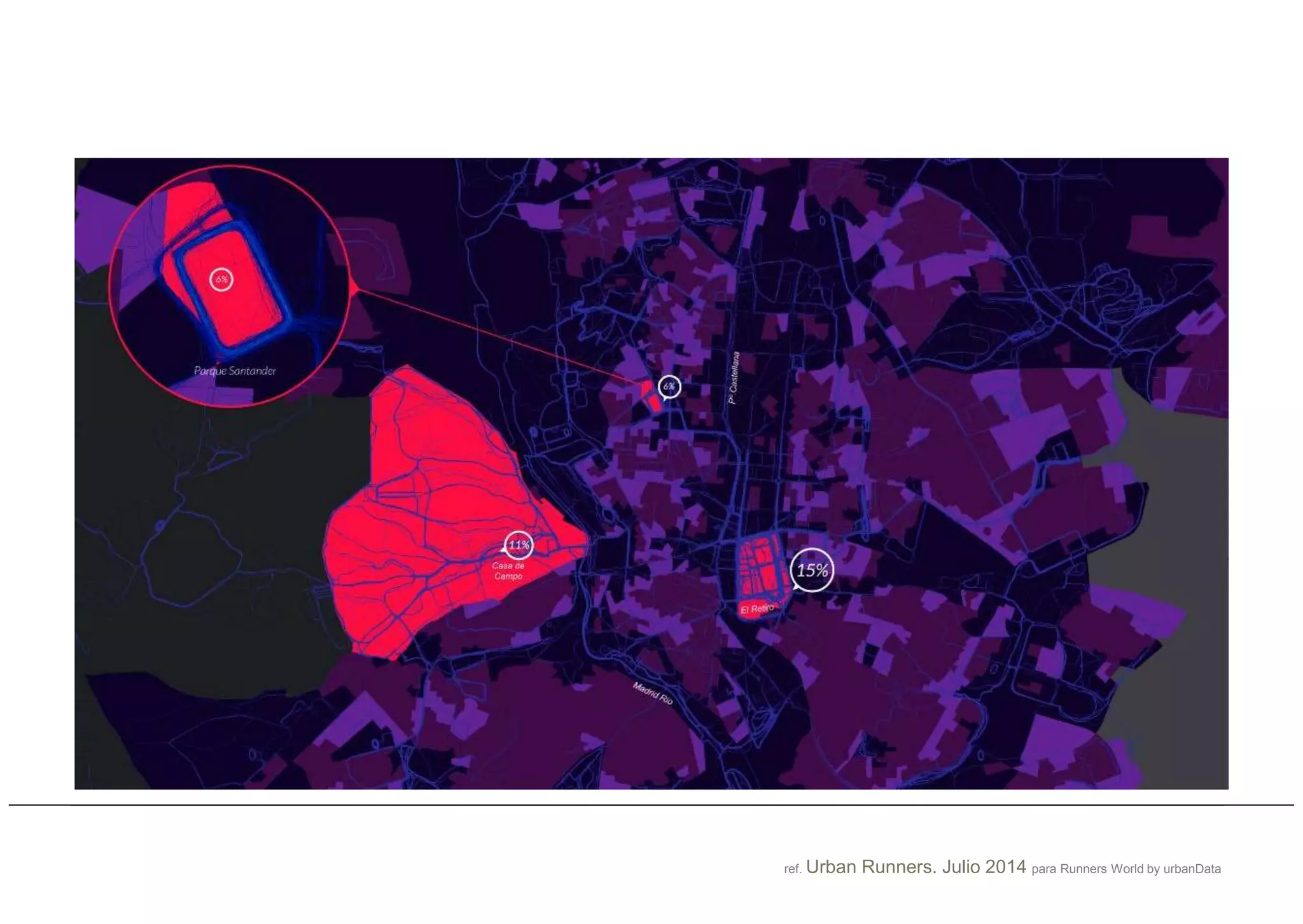Click the 6% marker inside the inset circle

coord(221,279)
